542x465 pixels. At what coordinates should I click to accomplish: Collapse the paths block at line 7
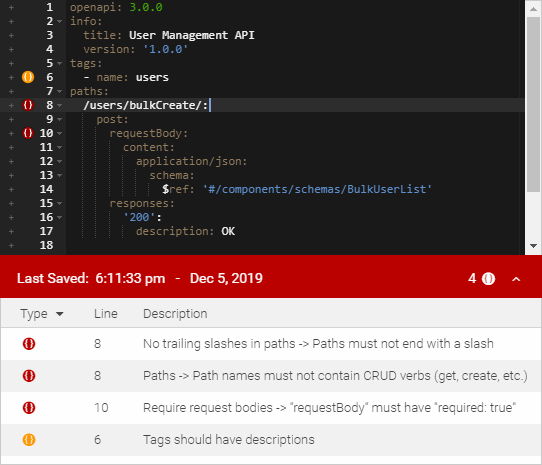[59, 91]
